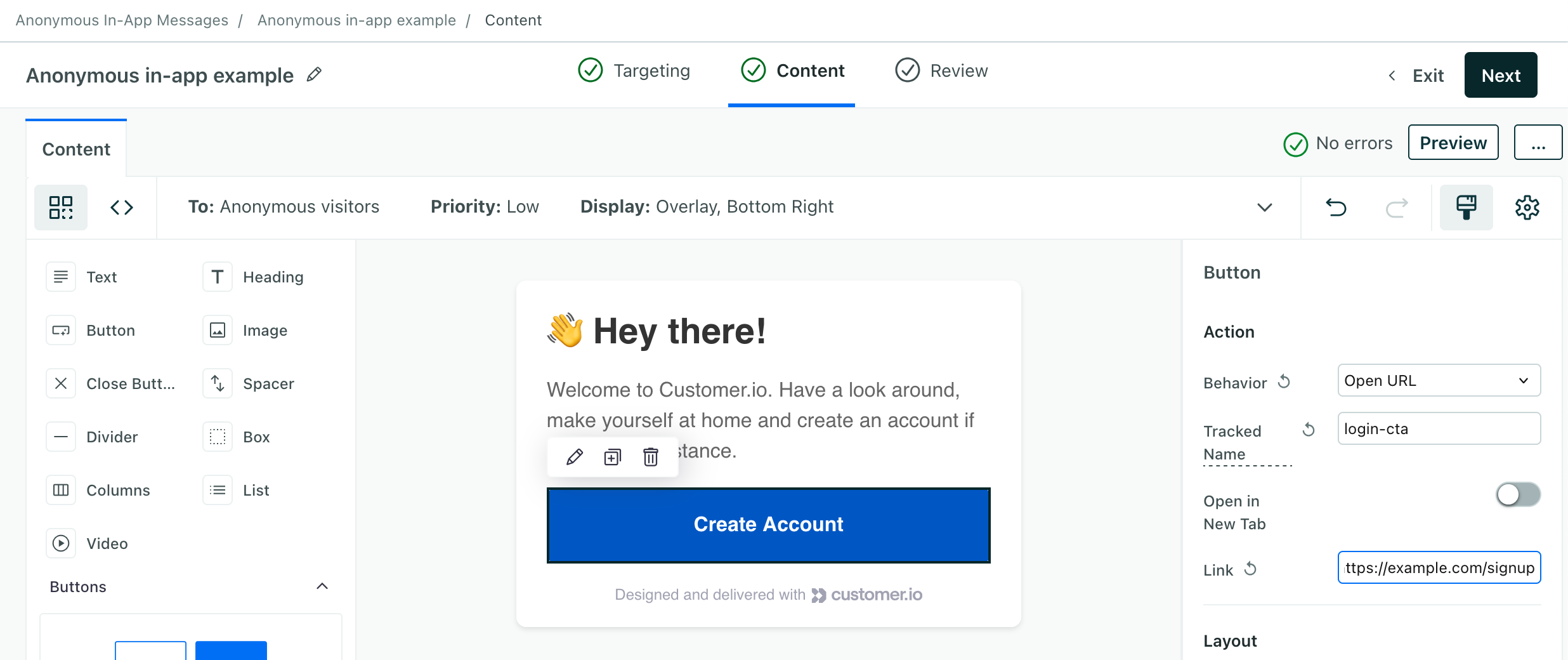Open the gear settings icon
This screenshot has width=1568, height=660.
click(x=1527, y=208)
